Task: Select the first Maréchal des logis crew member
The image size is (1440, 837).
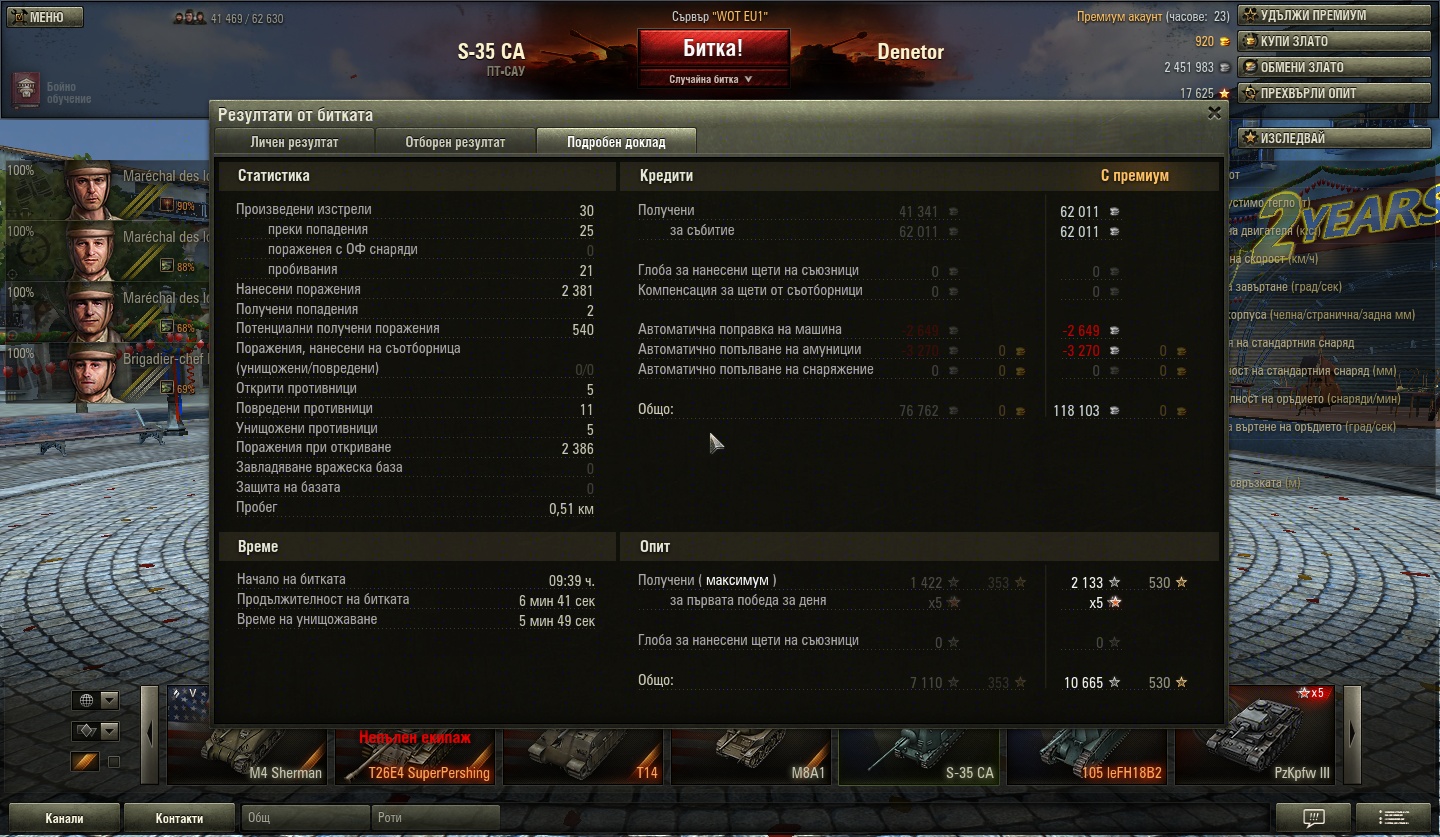Action: click(x=107, y=190)
